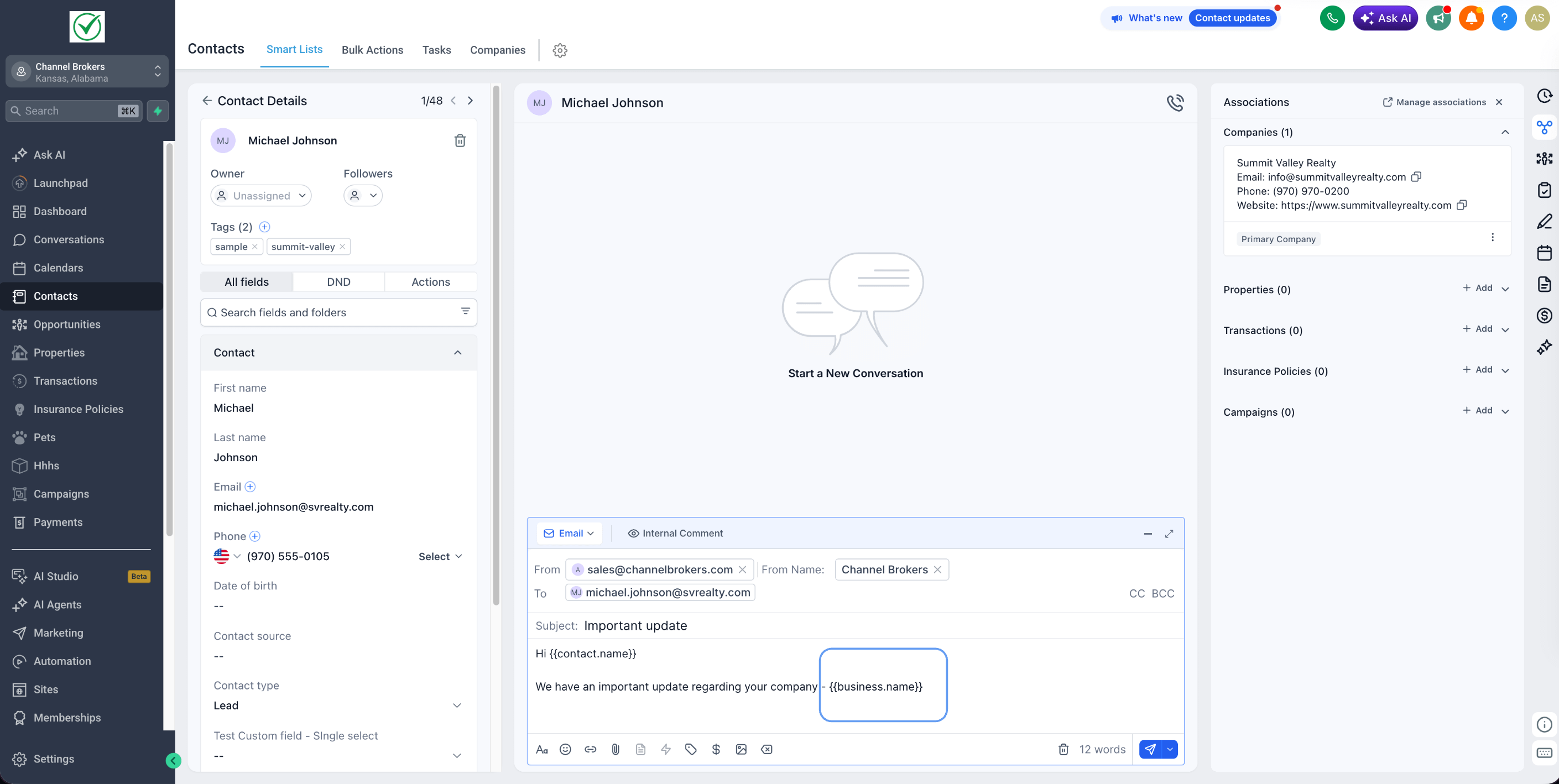Image resolution: width=1559 pixels, height=784 pixels.
Task: Insert custom value using the tag icon
Action: (691, 750)
